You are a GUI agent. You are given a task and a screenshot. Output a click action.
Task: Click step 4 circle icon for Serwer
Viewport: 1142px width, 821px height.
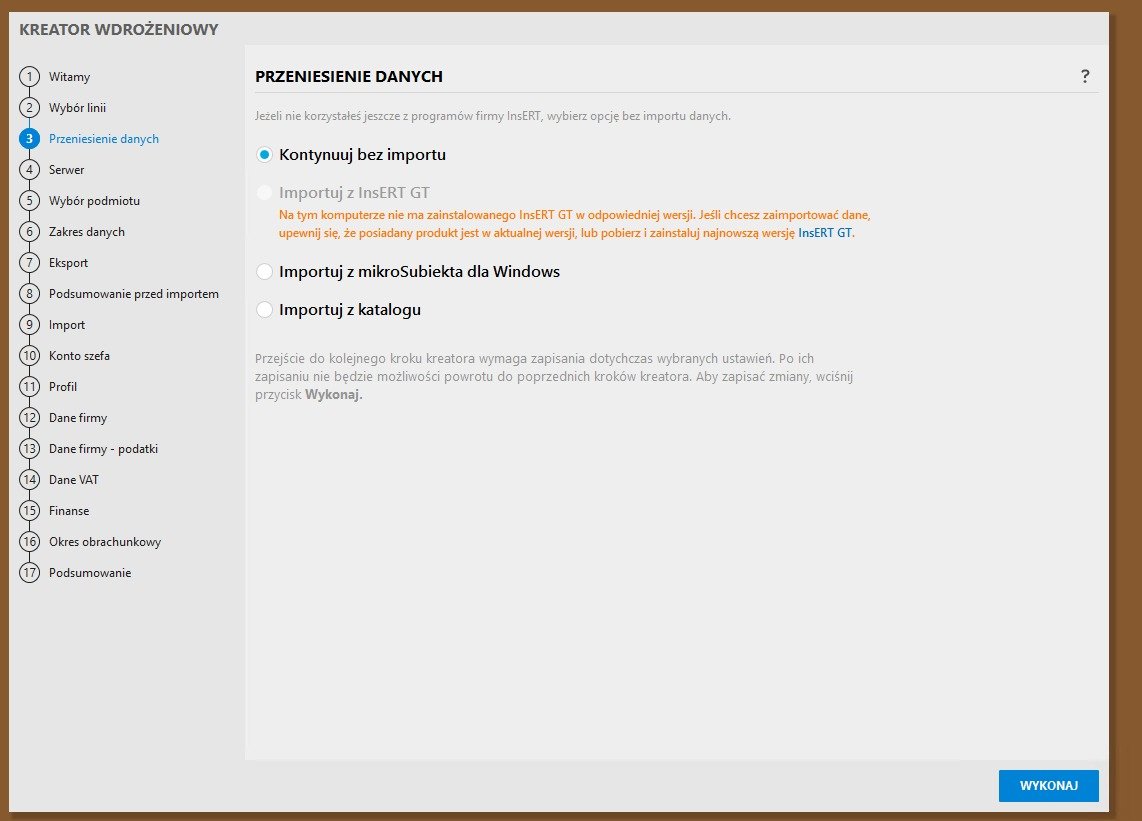[x=30, y=170]
